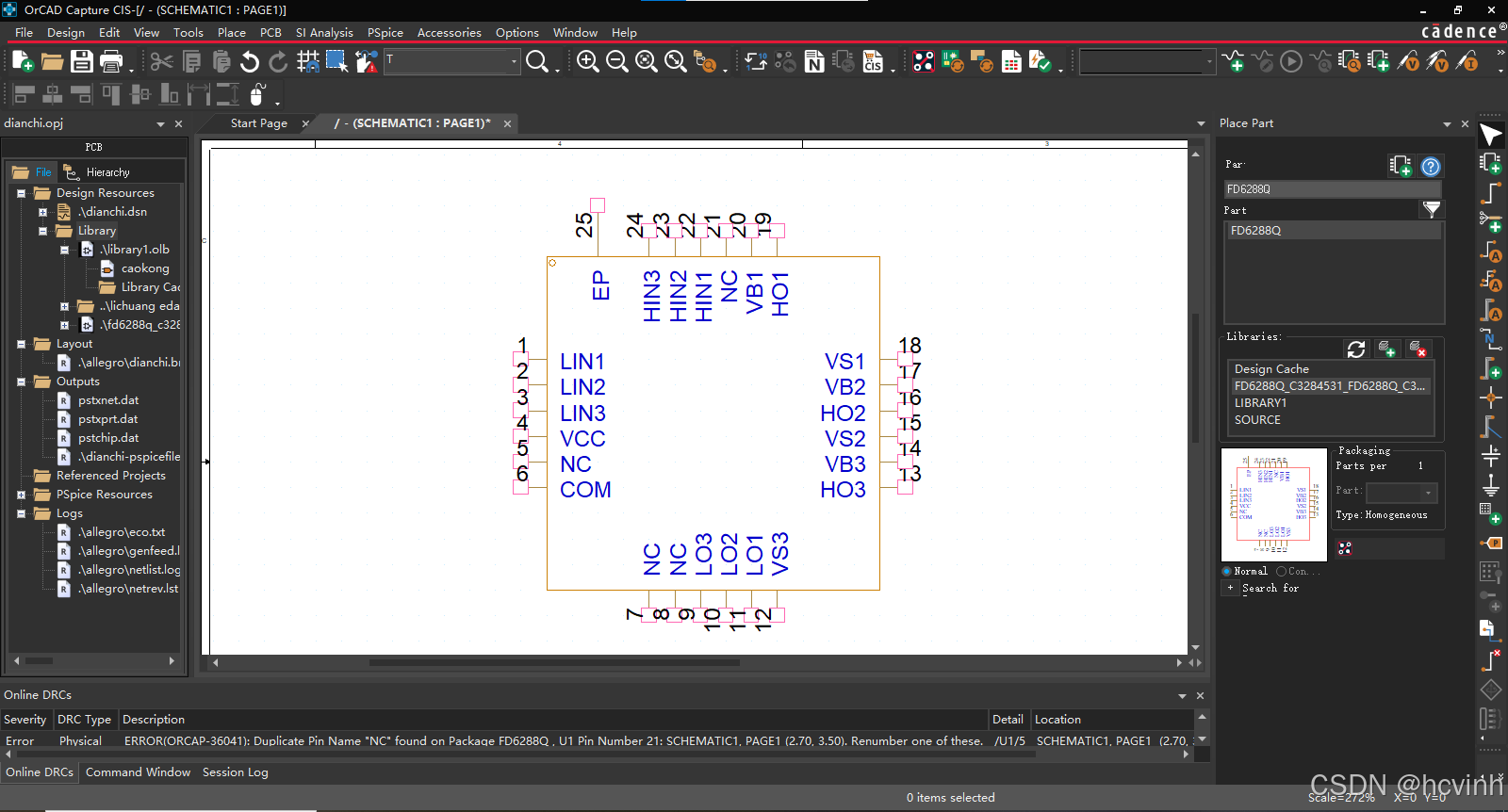Open the SI Analysis menu
This screenshot has width=1508, height=812.
coord(324,32)
